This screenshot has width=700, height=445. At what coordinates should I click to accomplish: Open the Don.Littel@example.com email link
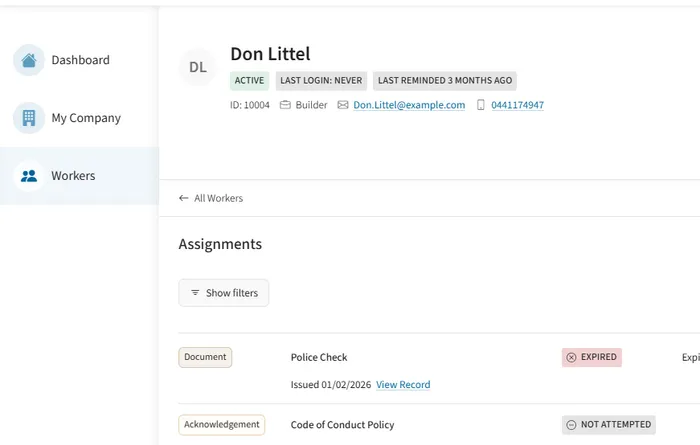click(x=409, y=105)
